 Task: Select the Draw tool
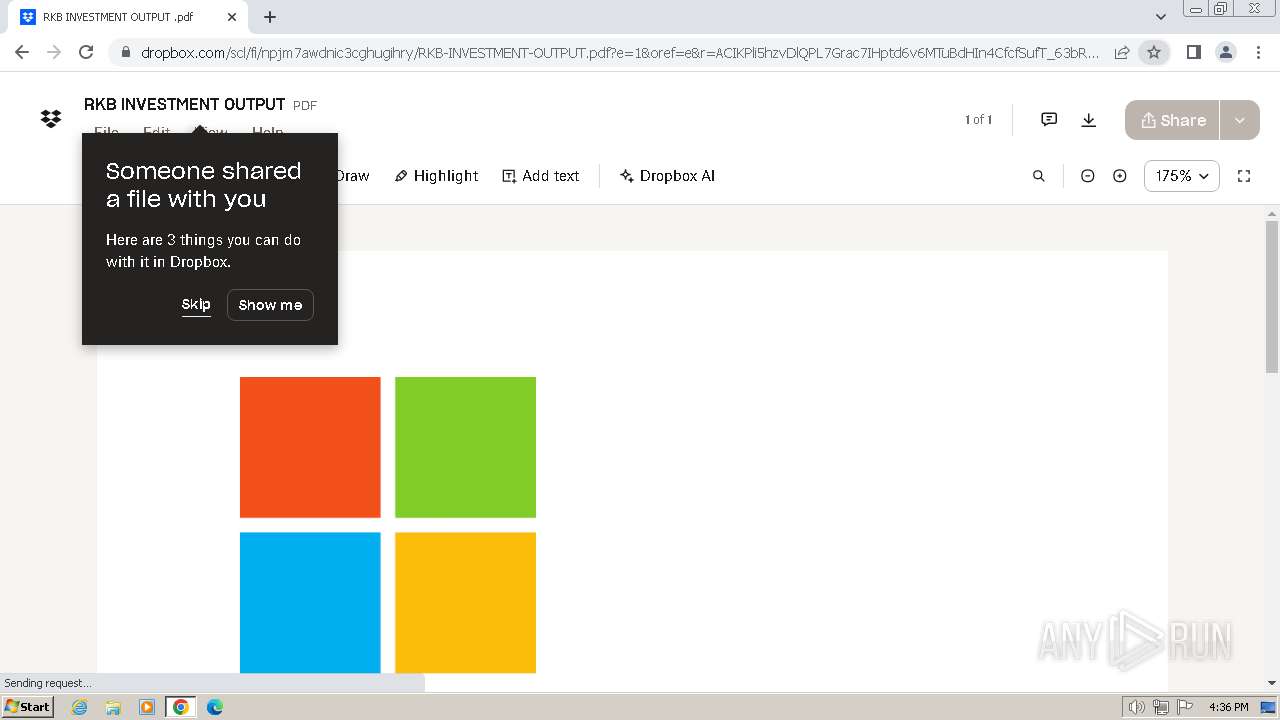(x=352, y=176)
